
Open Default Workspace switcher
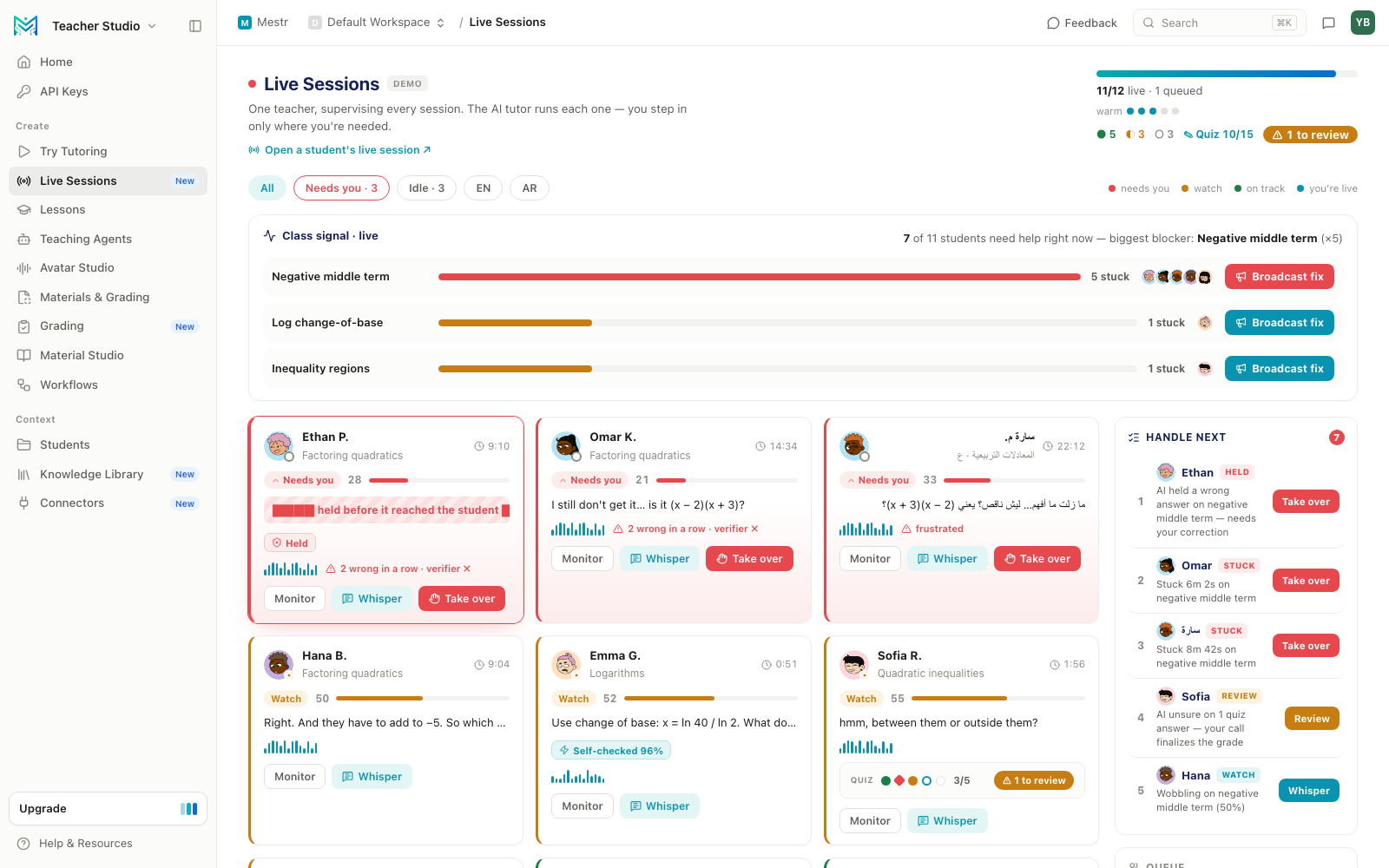377,23
